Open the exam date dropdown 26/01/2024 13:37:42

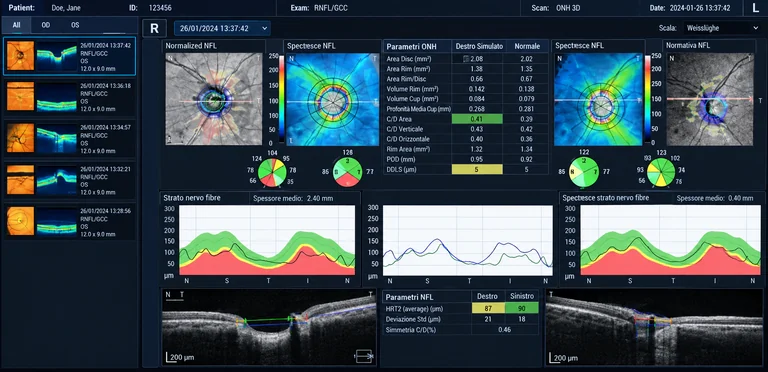222,28
